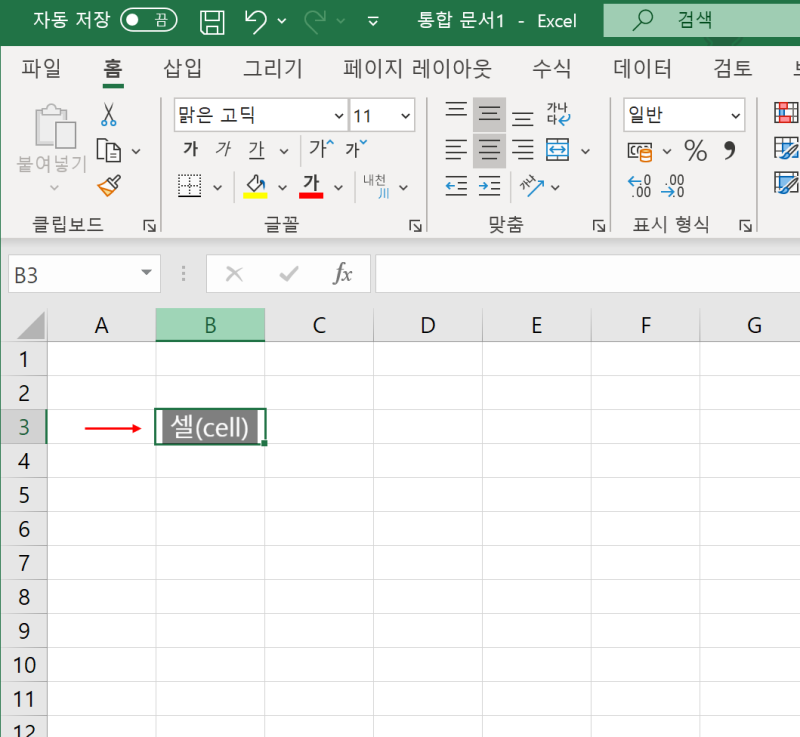Toggle wrap text for the cell

558,114
